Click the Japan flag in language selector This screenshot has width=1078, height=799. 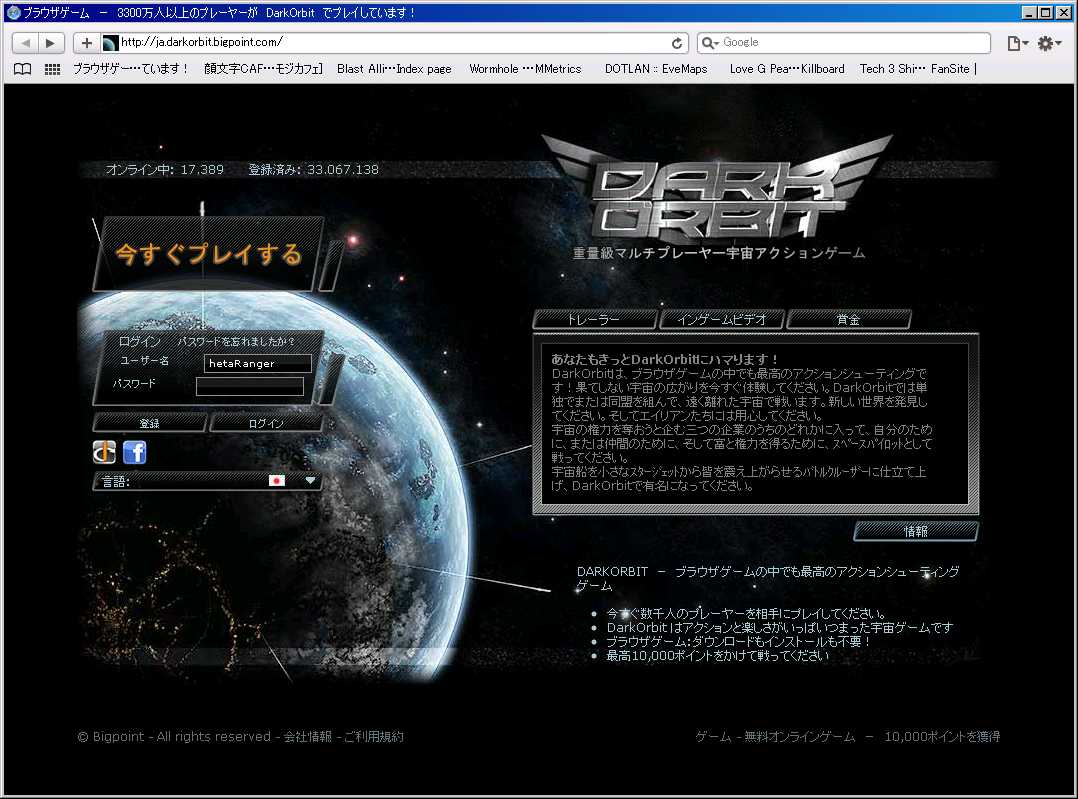tap(277, 481)
